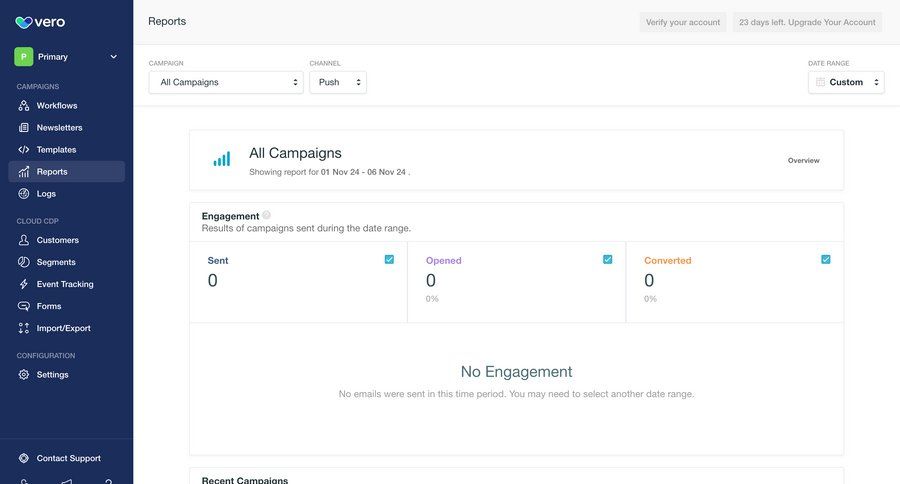Select the Reports chart icon in sidebar
This screenshot has height=484, width=900.
point(24,172)
